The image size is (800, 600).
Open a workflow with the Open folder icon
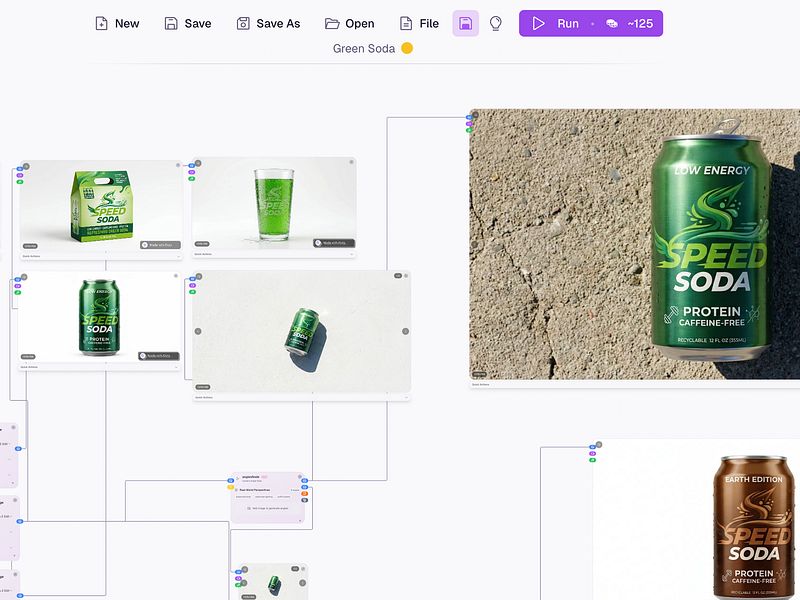(332, 23)
